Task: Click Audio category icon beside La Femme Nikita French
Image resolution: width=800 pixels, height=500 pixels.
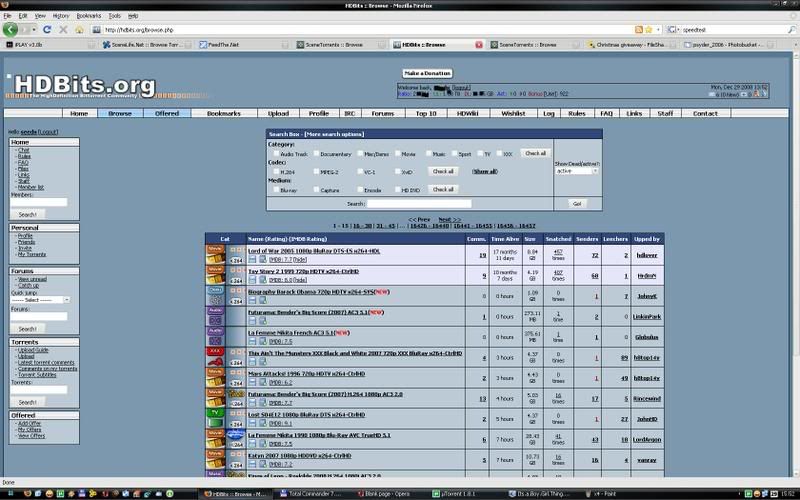Action: point(215,337)
